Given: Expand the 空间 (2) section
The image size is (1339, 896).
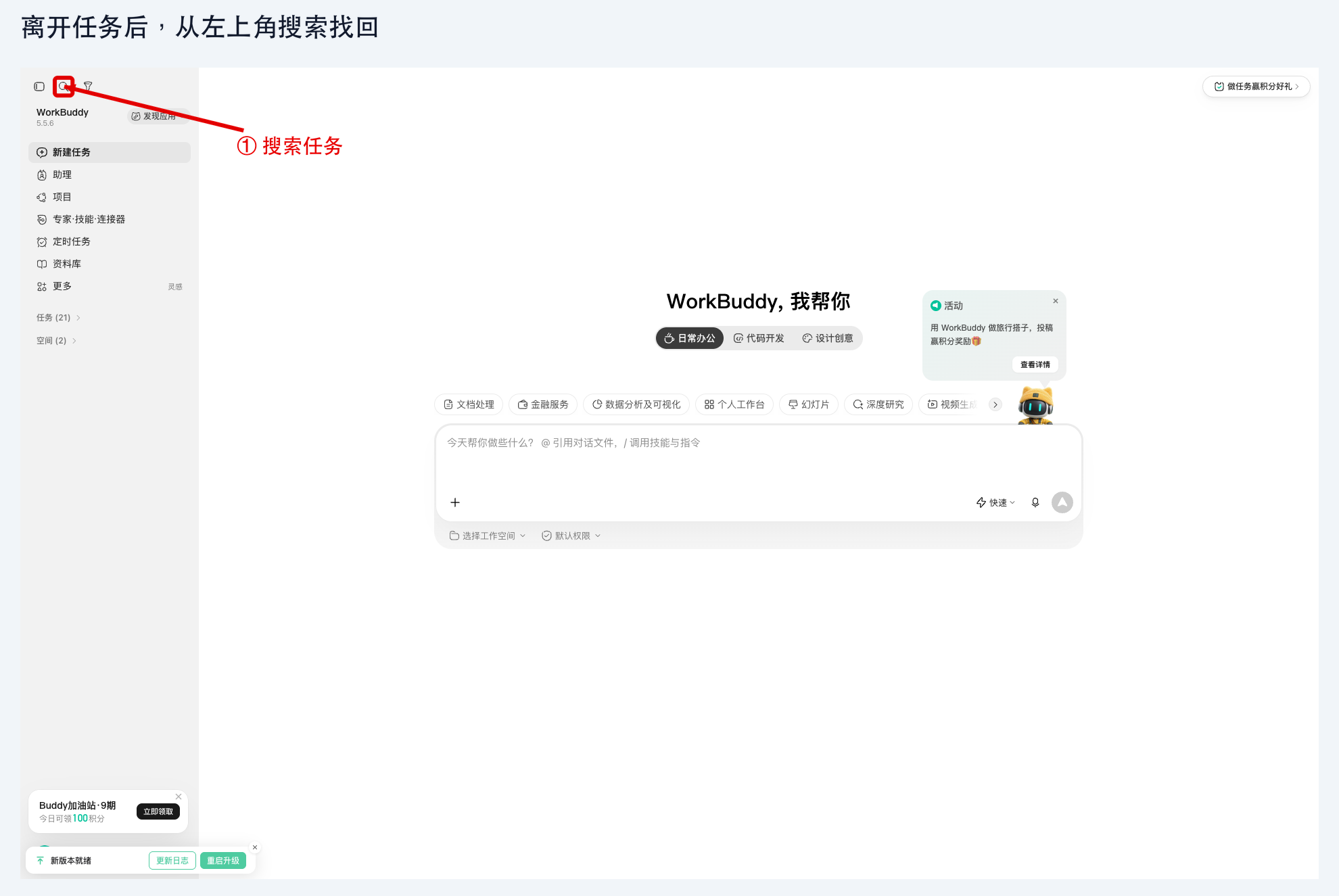Looking at the screenshot, I should pyautogui.click(x=57, y=341).
